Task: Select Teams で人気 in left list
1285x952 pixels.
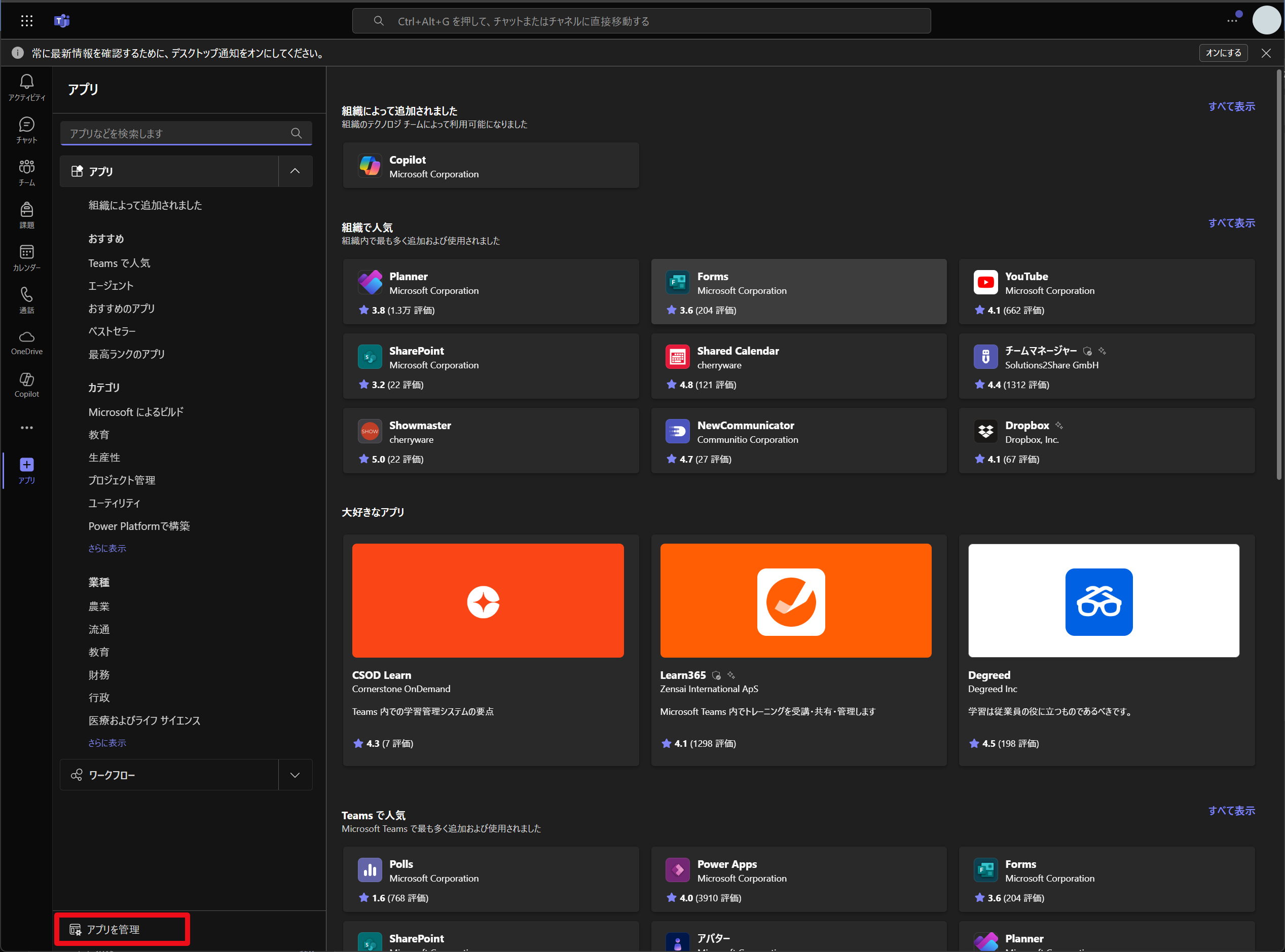Action: [x=119, y=263]
